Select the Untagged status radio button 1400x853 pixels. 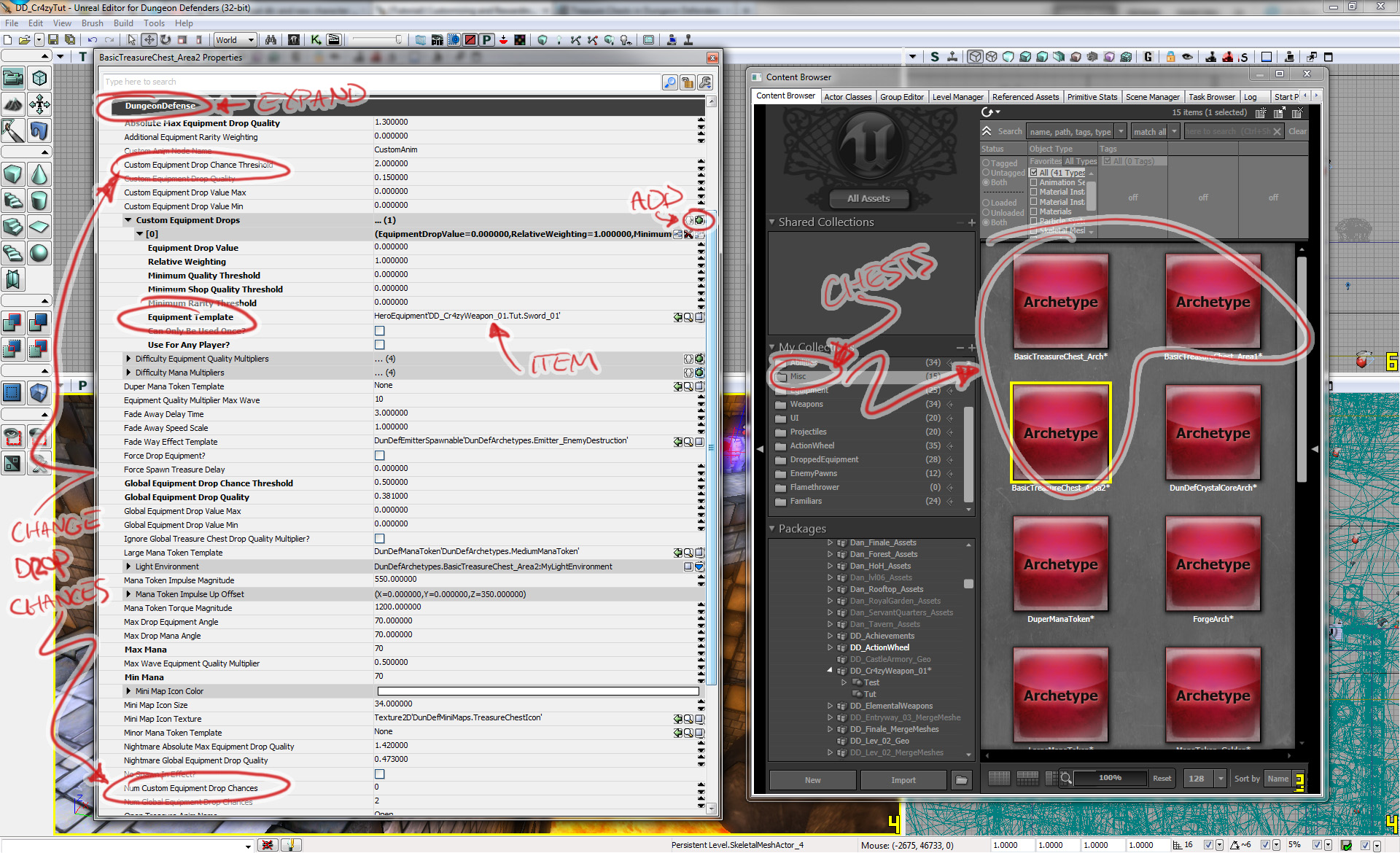pos(986,173)
